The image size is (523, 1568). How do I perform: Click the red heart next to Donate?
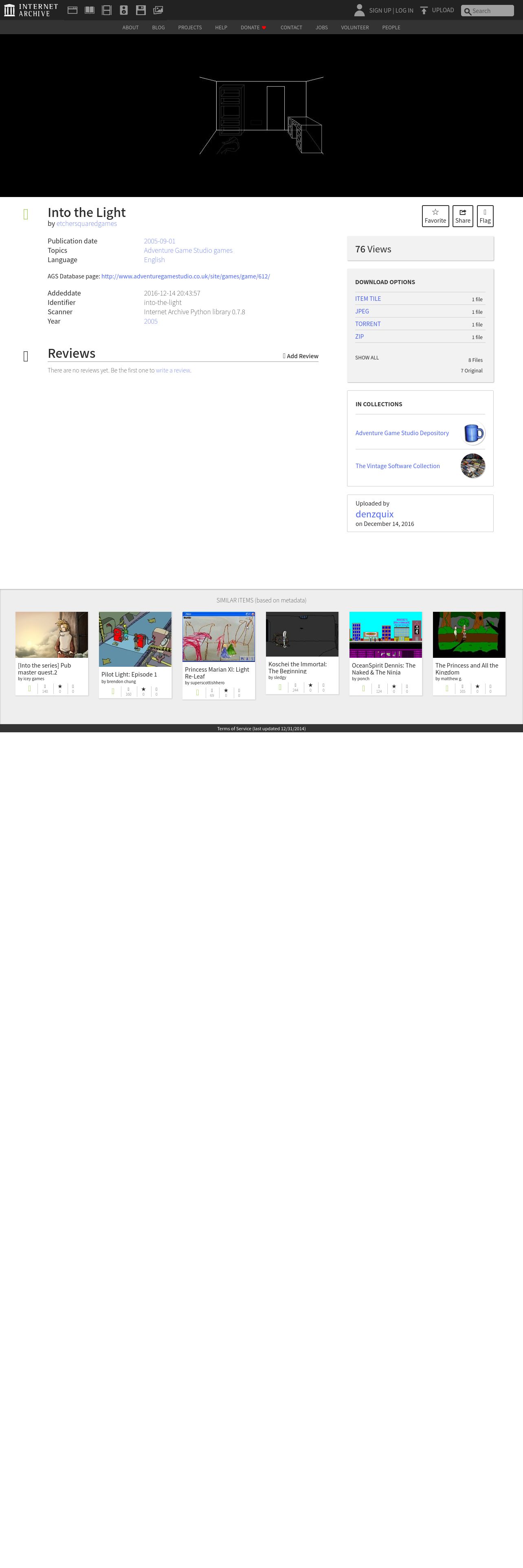[x=264, y=27]
